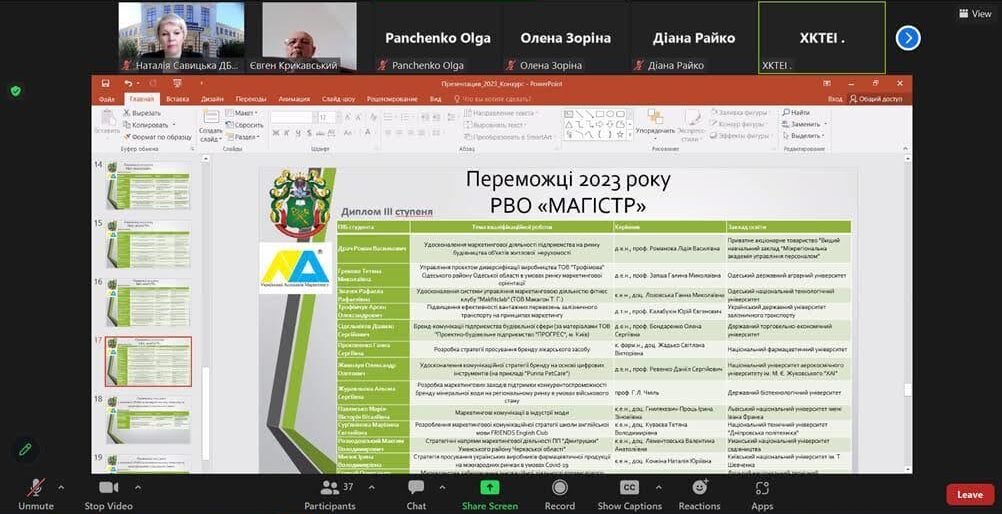The image size is (1002, 514).
Task: Toggle the Unmute microphone button
Action: (36, 488)
